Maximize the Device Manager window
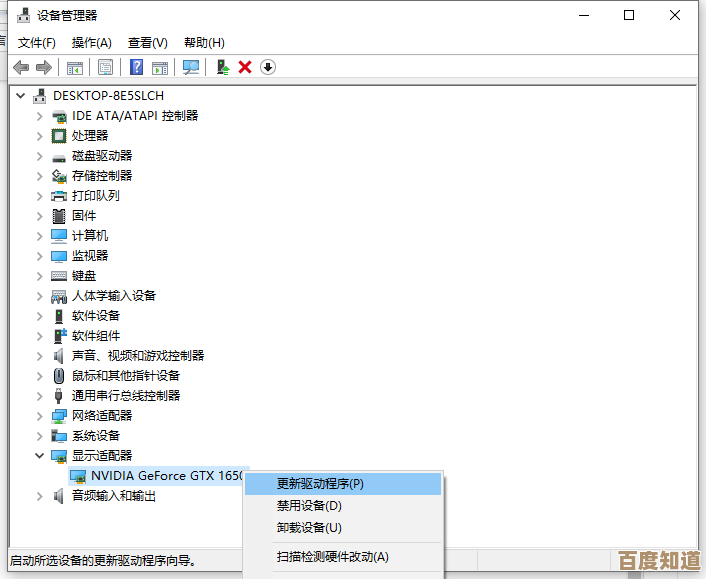The width and height of the screenshot is (706, 579). [x=629, y=15]
